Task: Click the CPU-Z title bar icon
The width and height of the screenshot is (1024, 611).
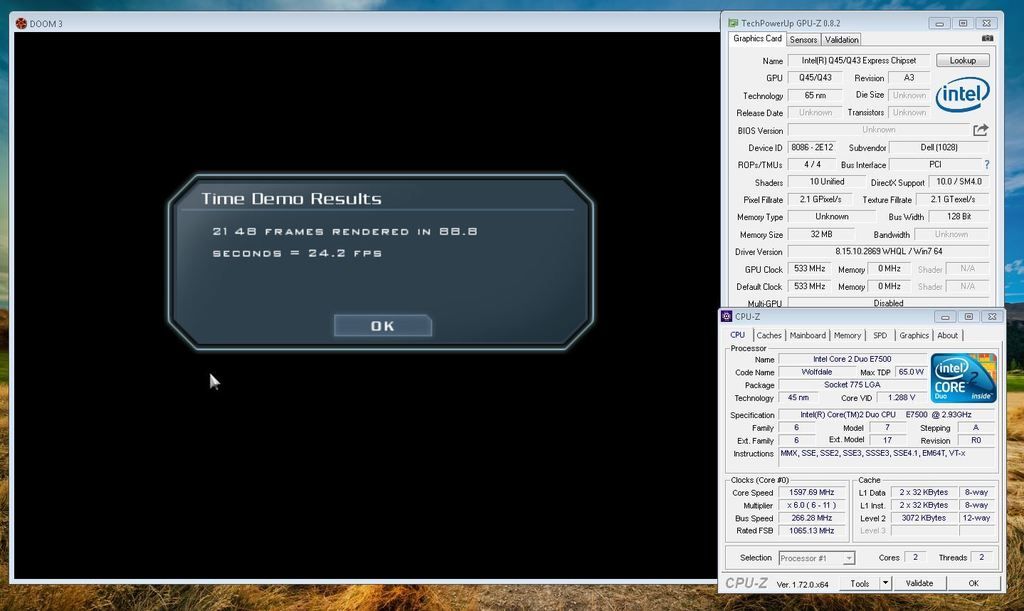Action: [726, 317]
